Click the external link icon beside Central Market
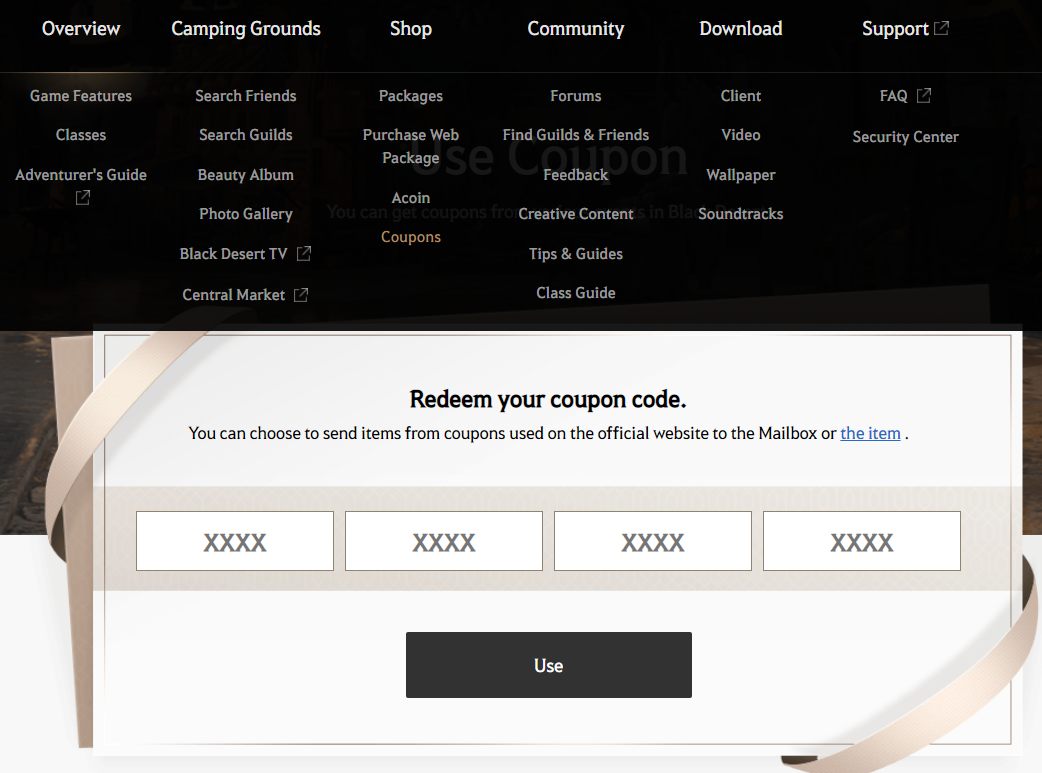1042x773 pixels. 301,294
